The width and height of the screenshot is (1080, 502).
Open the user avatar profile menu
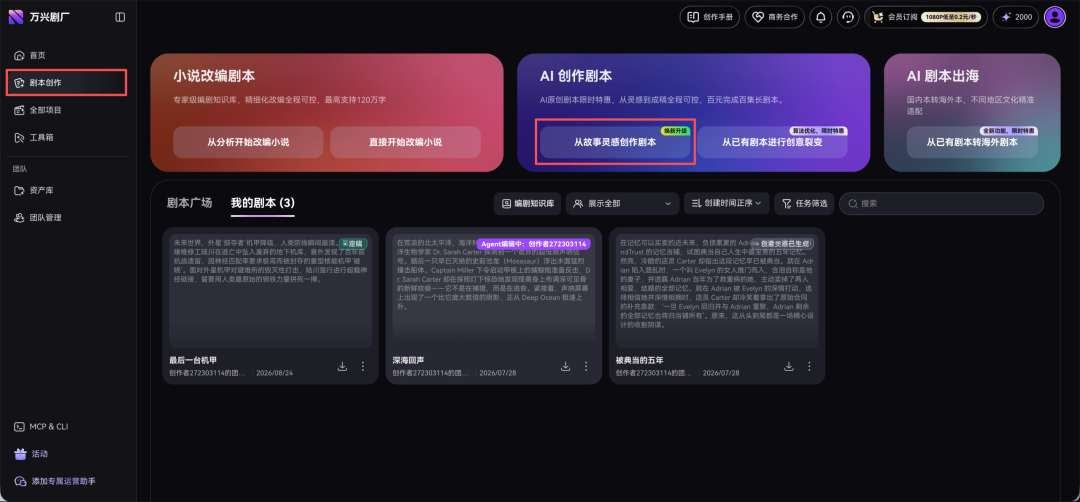[1055, 17]
